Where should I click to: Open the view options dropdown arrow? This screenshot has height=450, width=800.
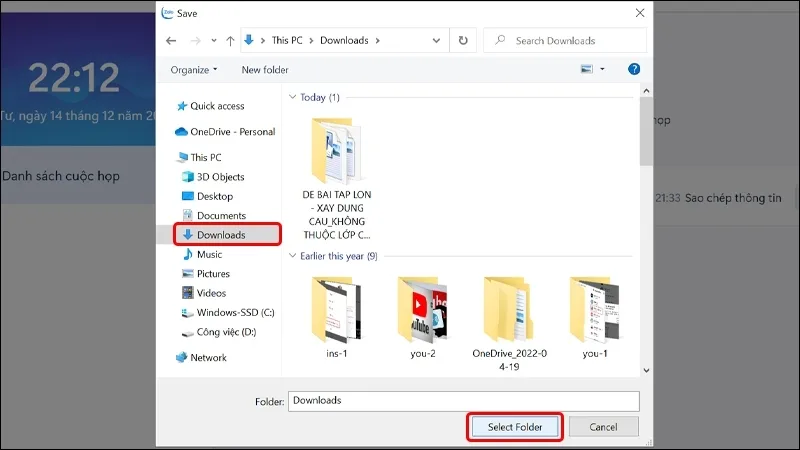click(x=602, y=69)
